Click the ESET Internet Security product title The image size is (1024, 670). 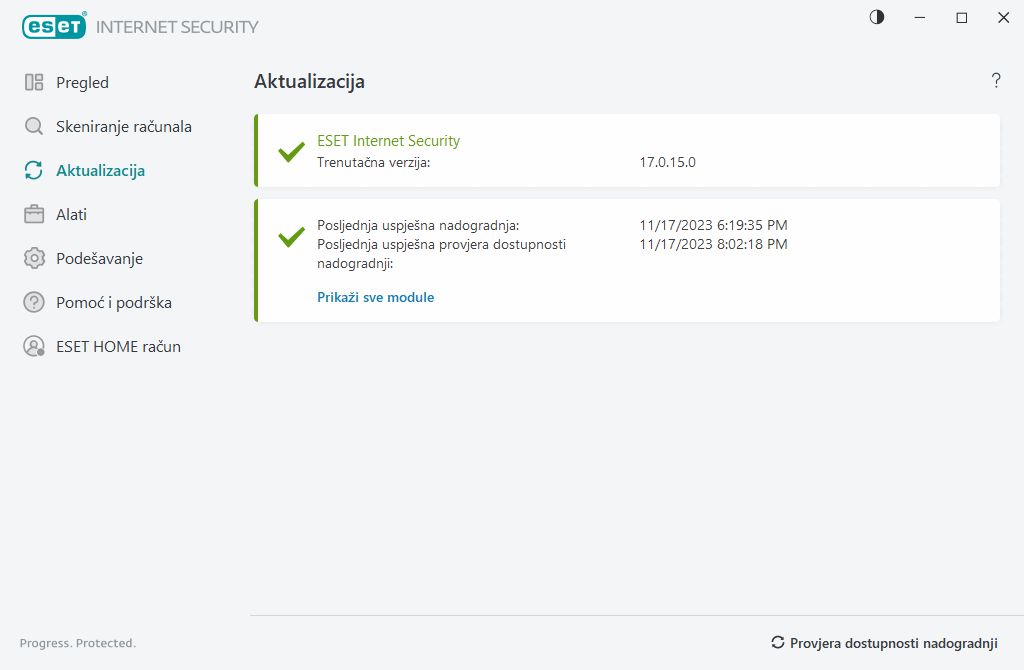tap(388, 141)
